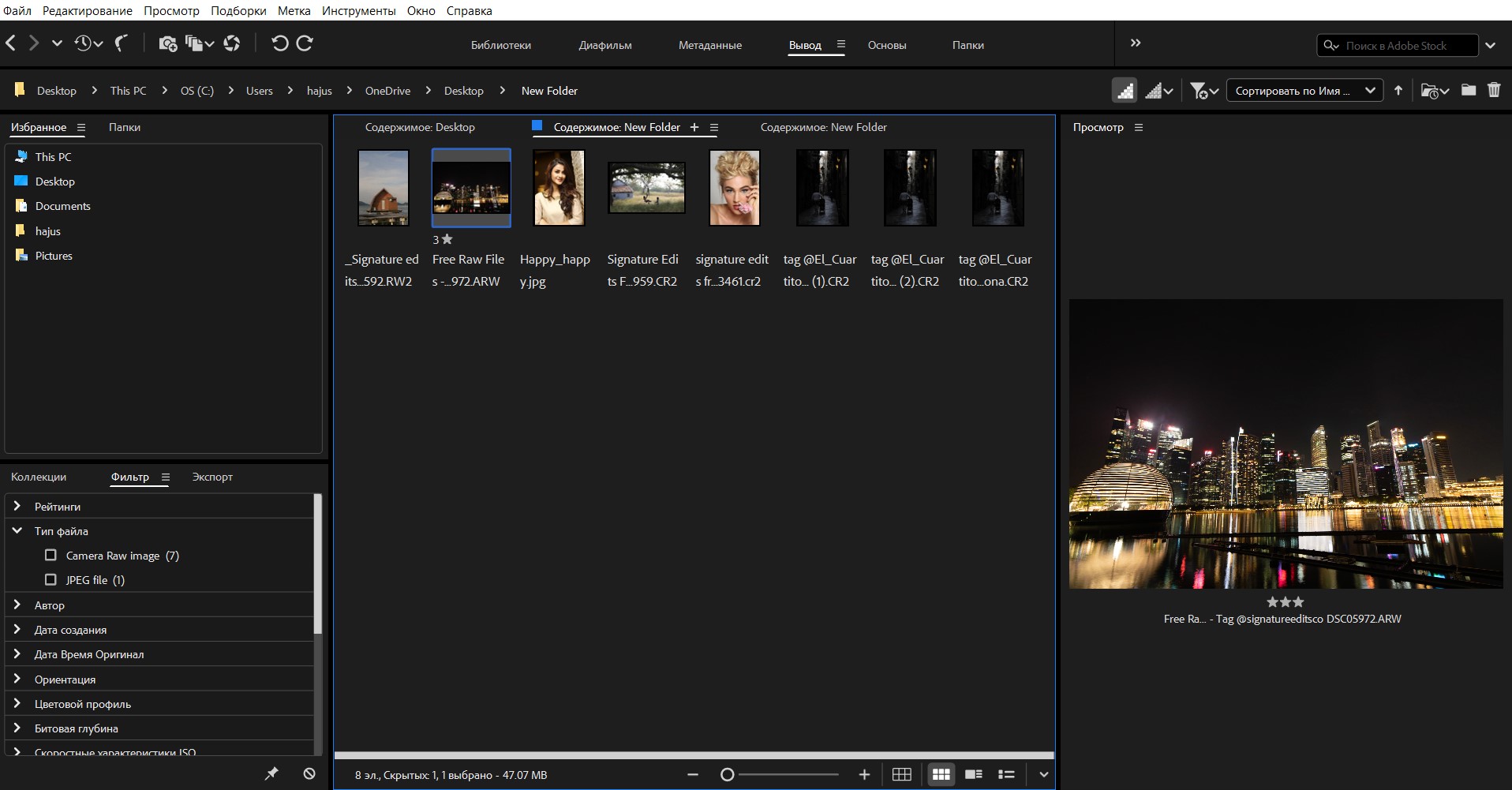Collapse the Тип файла filter section
This screenshot has width=1512, height=790.
[x=17, y=531]
